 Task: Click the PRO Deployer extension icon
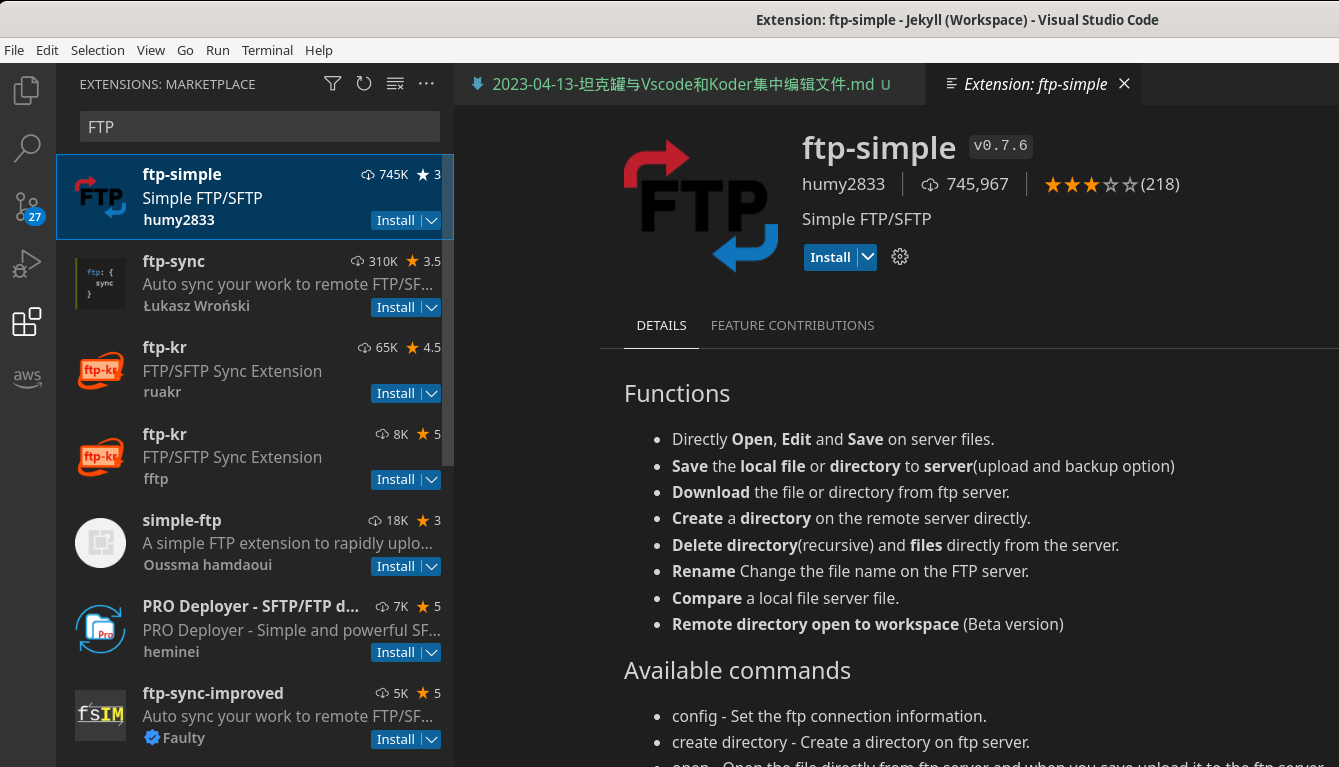[x=100, y=629]
